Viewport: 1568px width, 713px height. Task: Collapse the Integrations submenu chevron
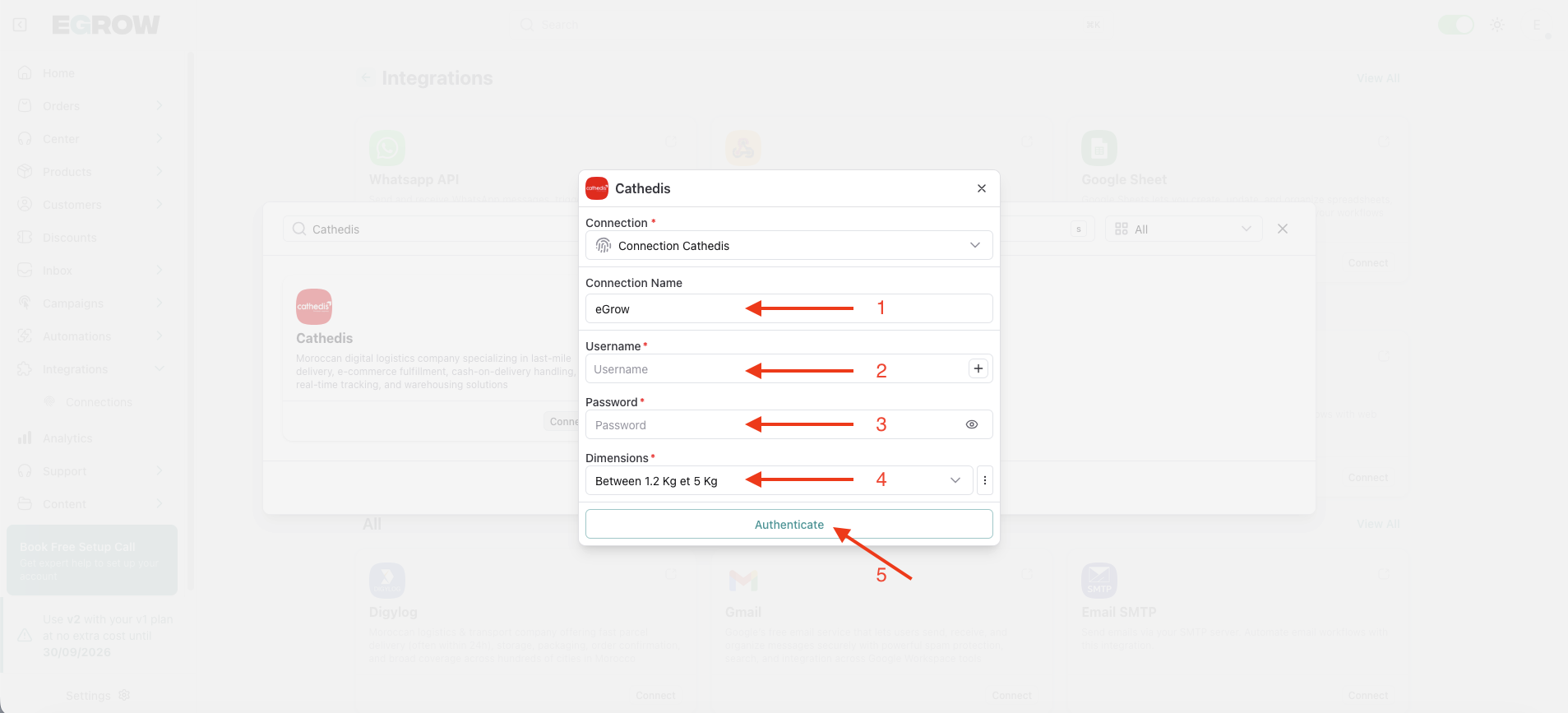tap(160, 369)
